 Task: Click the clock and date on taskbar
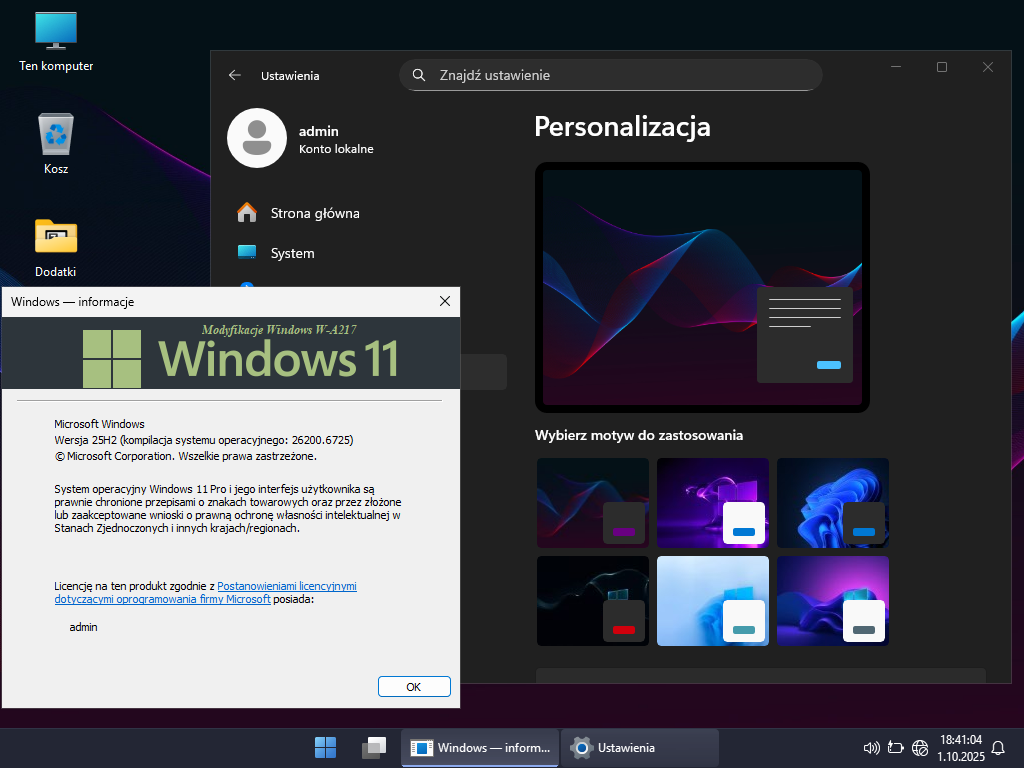pyautogui.click(x=960, y=747)
